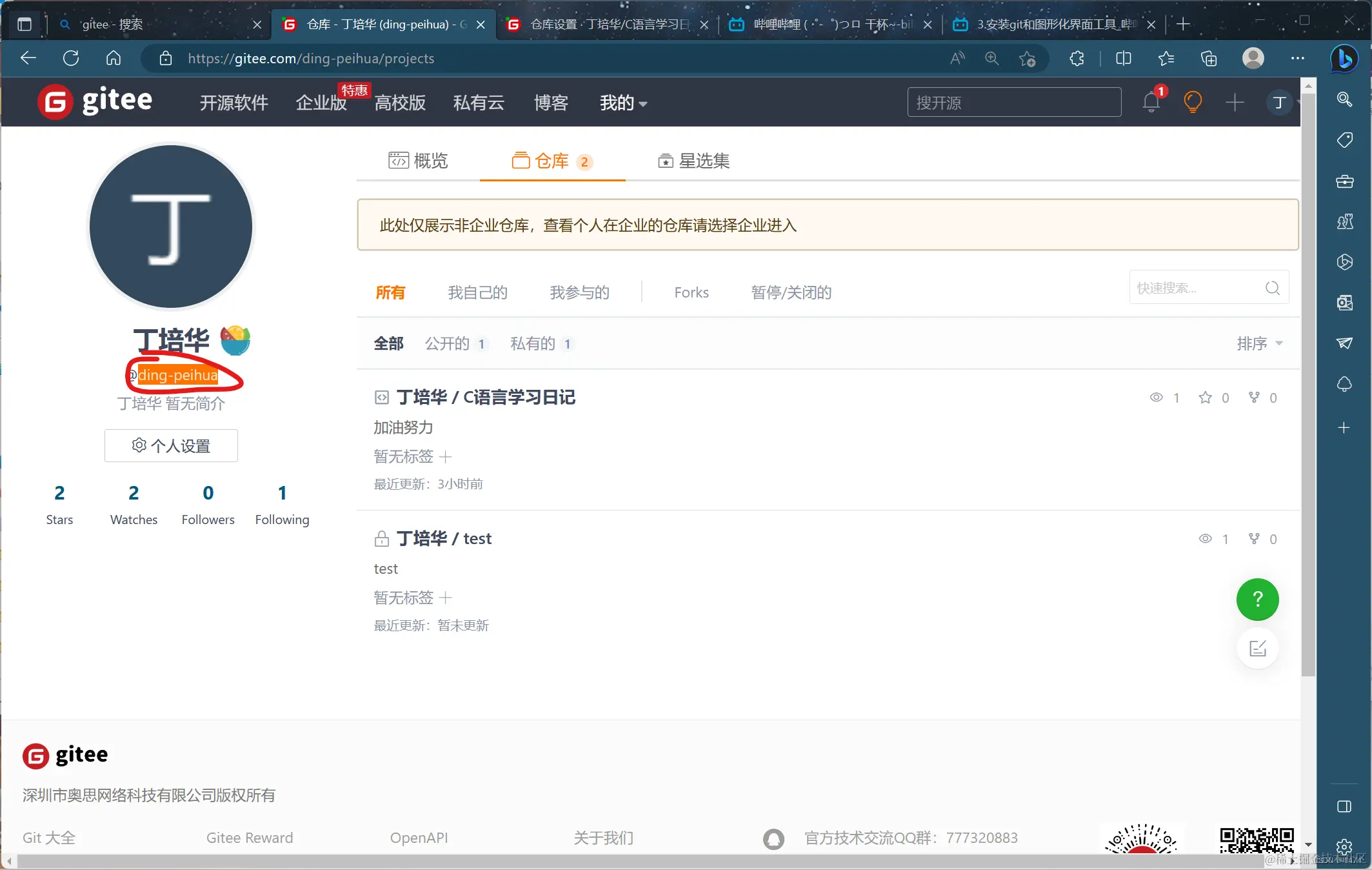The height and width of the screenshot is (870, 1372).
Task: Open the 我的 dropdown menu
Action: (x=622, y=103)
